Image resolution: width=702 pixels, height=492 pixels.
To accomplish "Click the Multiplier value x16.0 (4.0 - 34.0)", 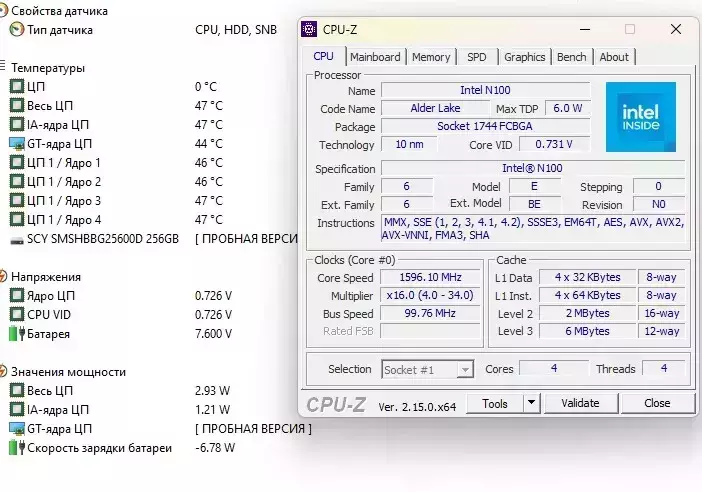I will 430,295.
